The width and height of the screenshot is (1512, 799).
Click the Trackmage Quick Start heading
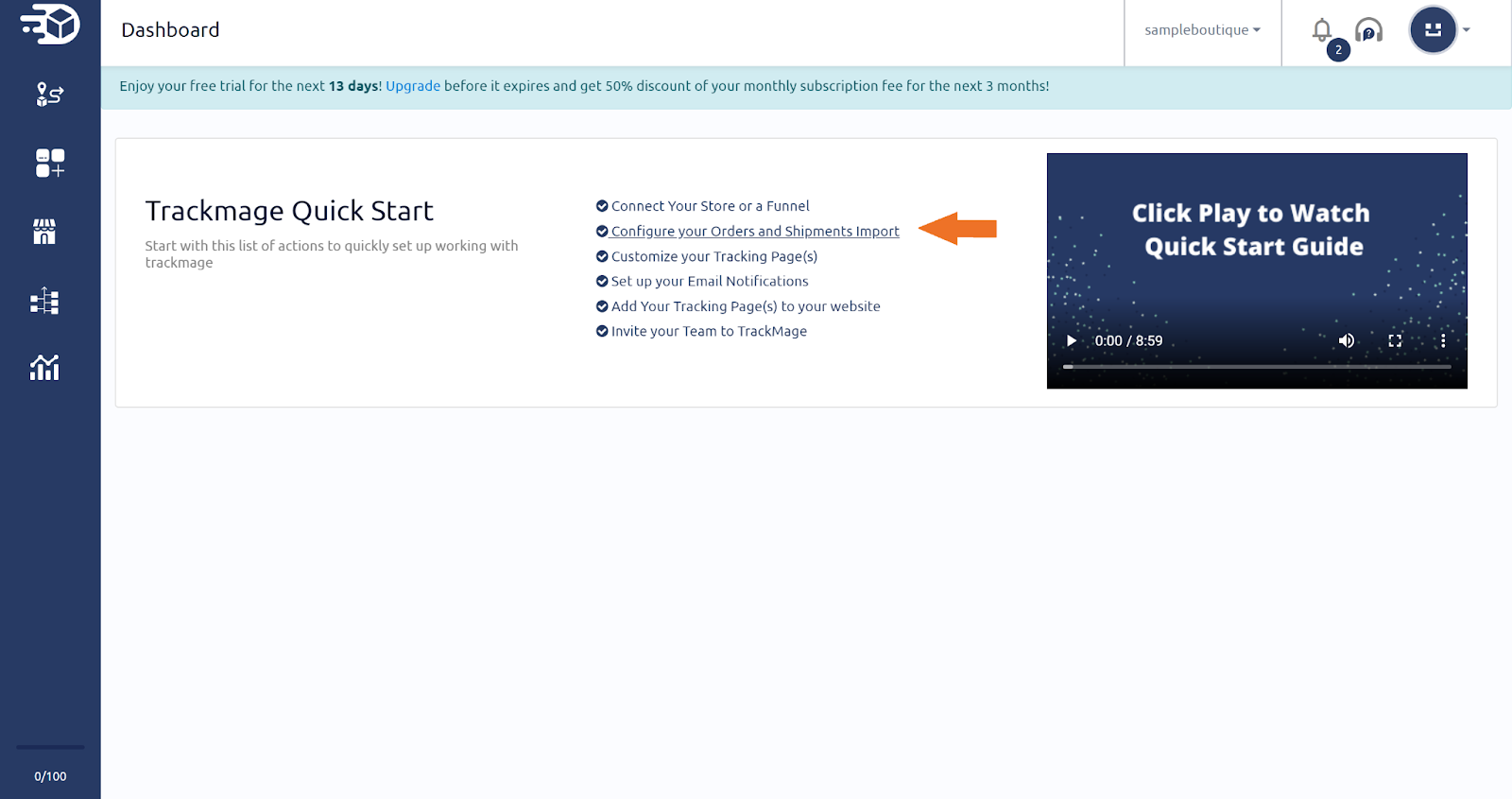(289, 211)
